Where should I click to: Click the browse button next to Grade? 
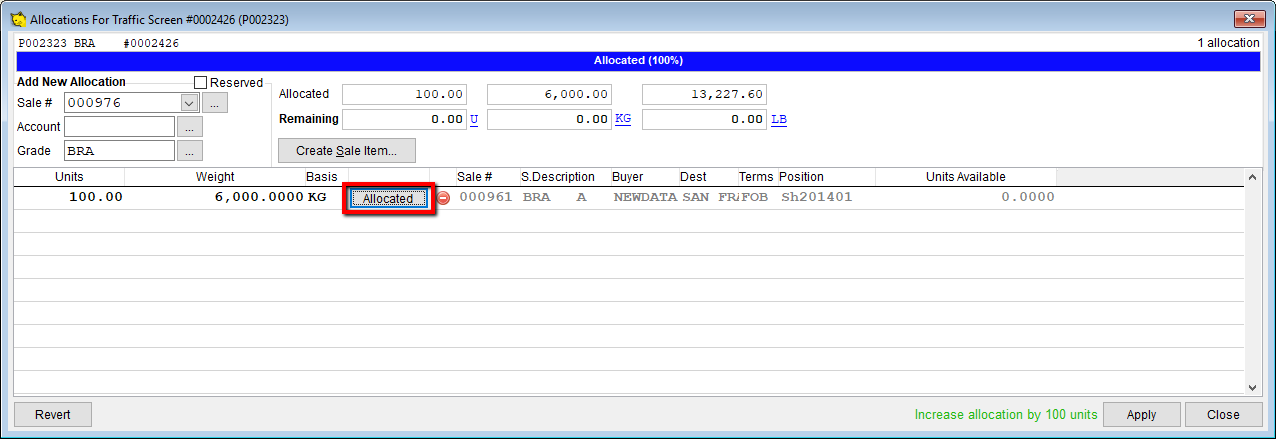[x=190, y=151]
